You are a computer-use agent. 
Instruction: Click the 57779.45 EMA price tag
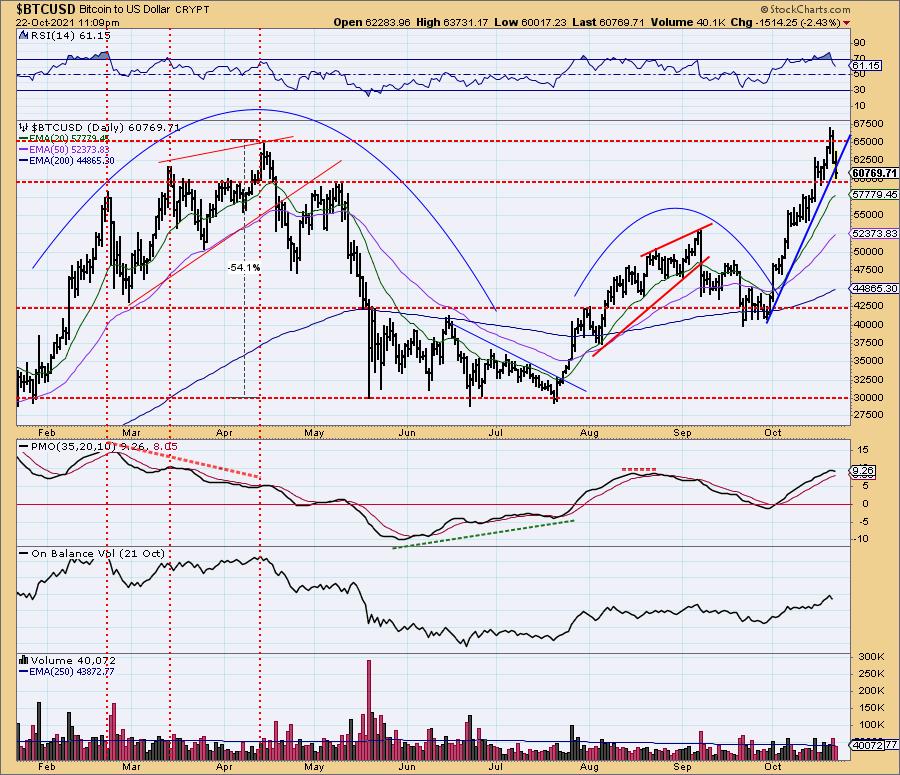874,195
